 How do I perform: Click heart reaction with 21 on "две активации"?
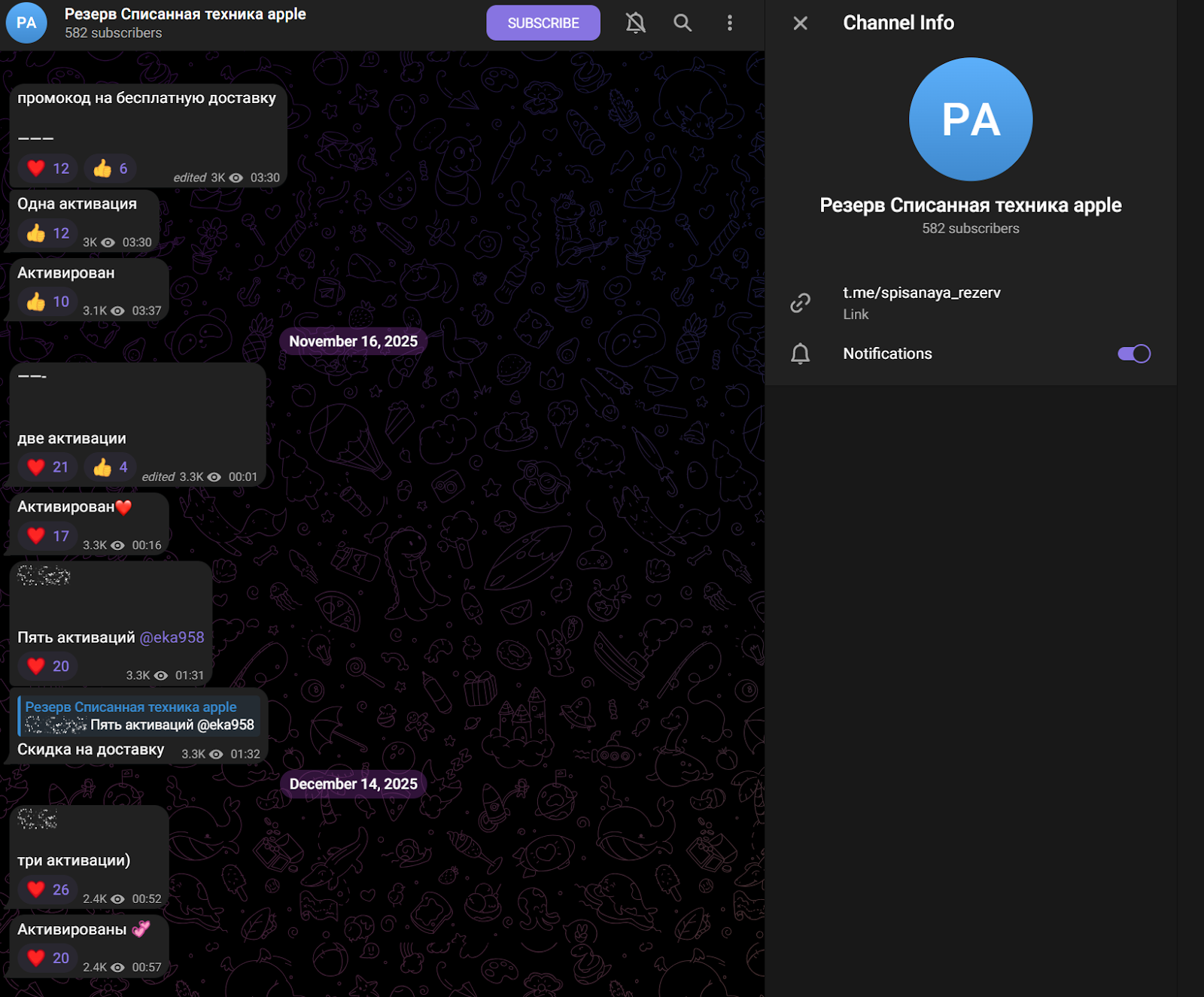[x=47, y=467]
